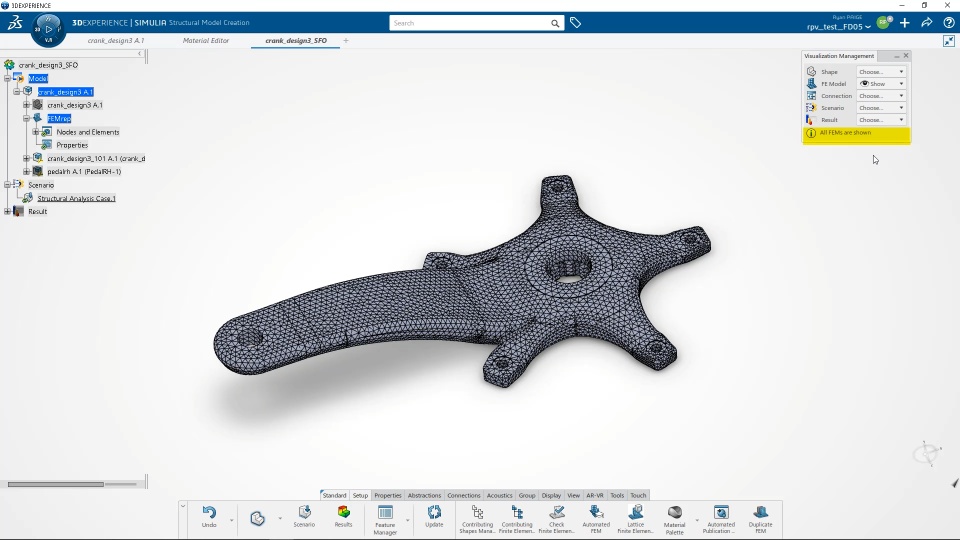Screen dimensions: 960x540
Task: Open the Feature Manager dropdown arrow
Action: click(x=408, y=519)
